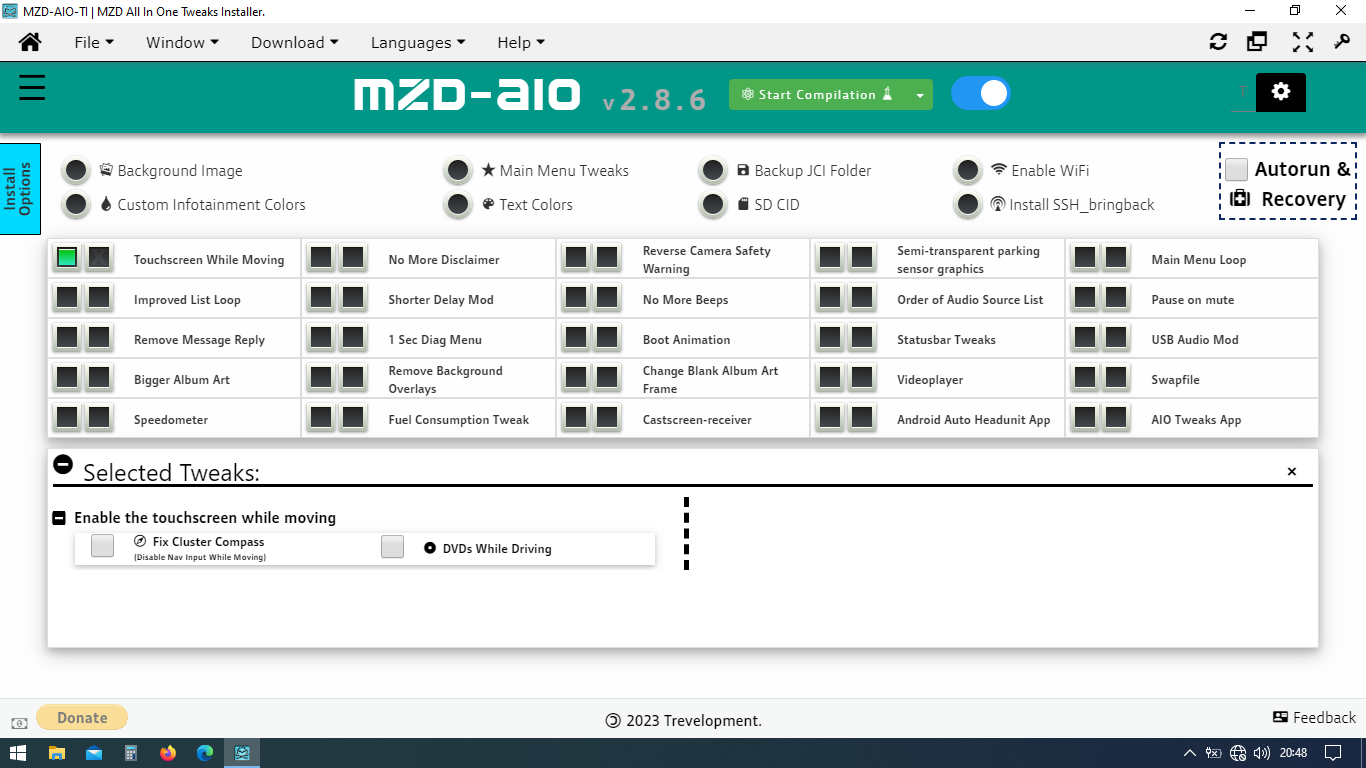Open the wrench tools icon
The height and width of the screenshot is (768, 1366).
[1342, 42]
